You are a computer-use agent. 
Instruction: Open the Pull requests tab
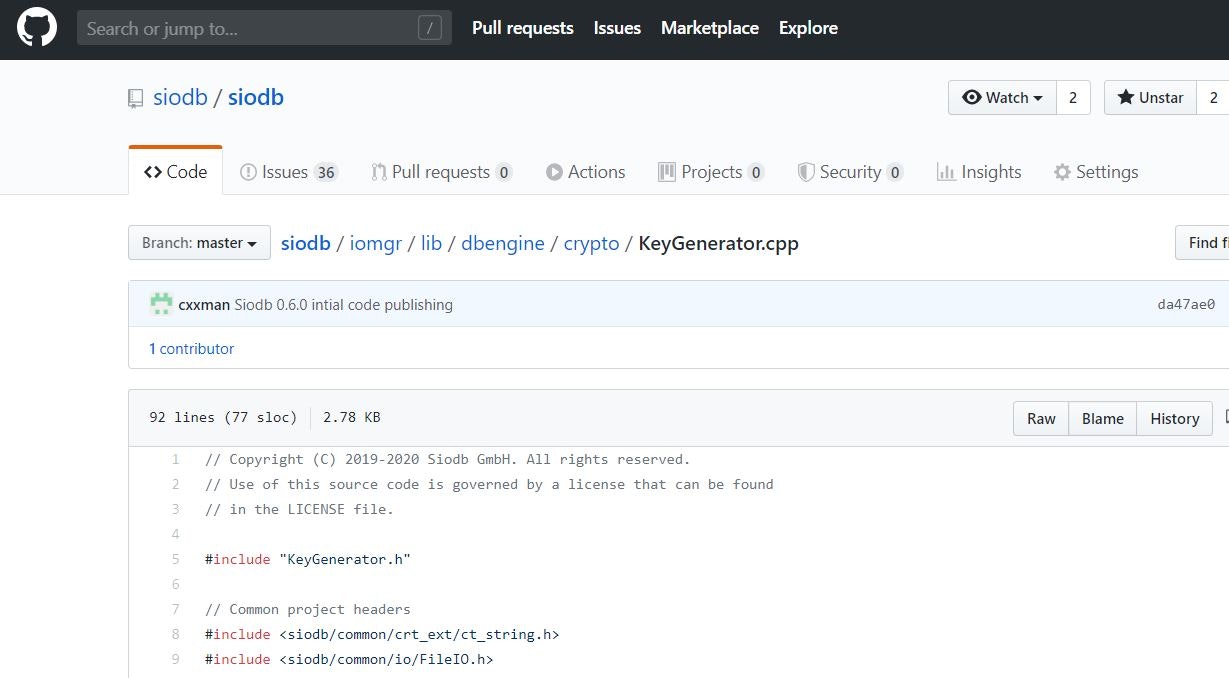coord(441,171)
